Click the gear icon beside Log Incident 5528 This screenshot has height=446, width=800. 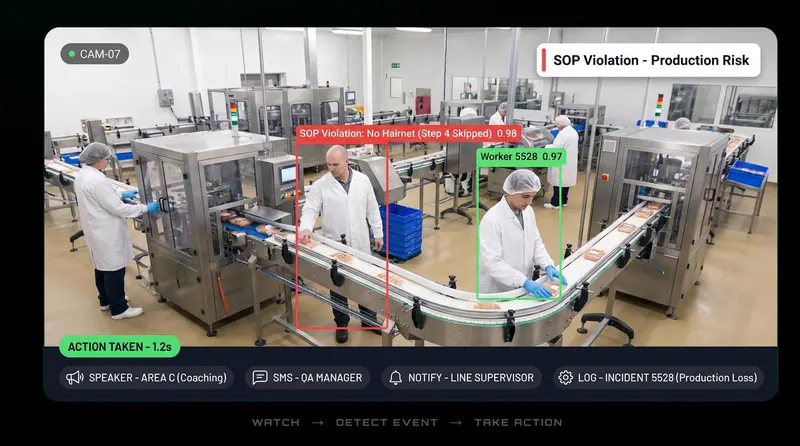coord(565,378)
